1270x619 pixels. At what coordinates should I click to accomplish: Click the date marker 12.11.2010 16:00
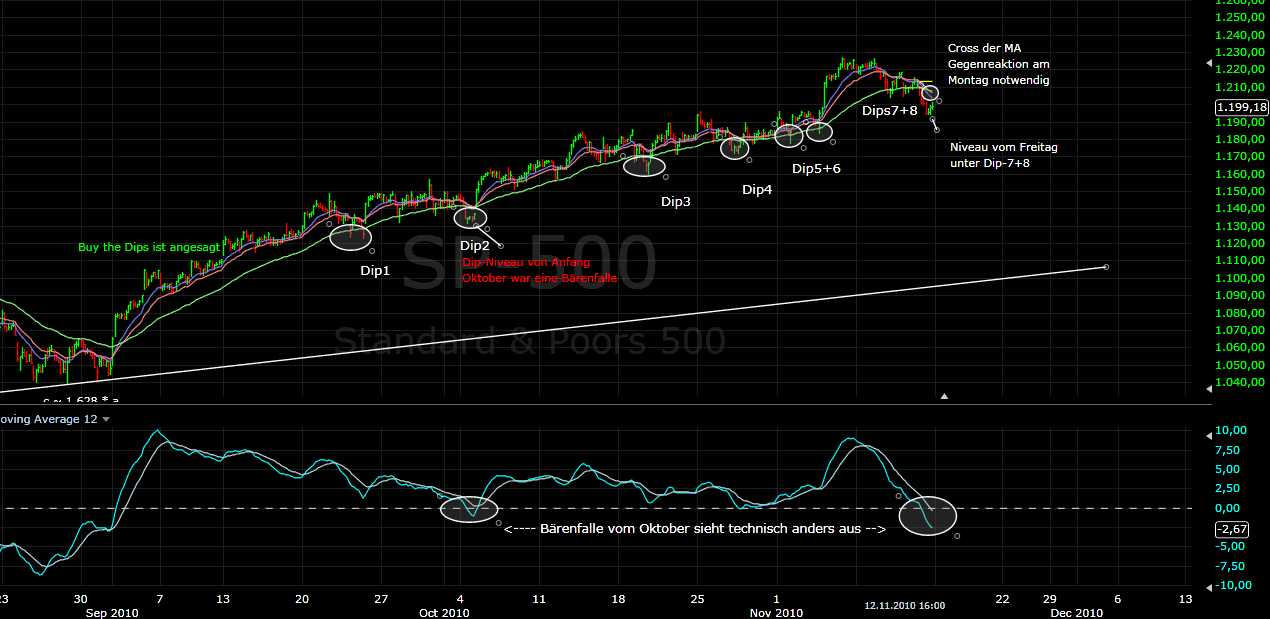click(x=906, y=606)
